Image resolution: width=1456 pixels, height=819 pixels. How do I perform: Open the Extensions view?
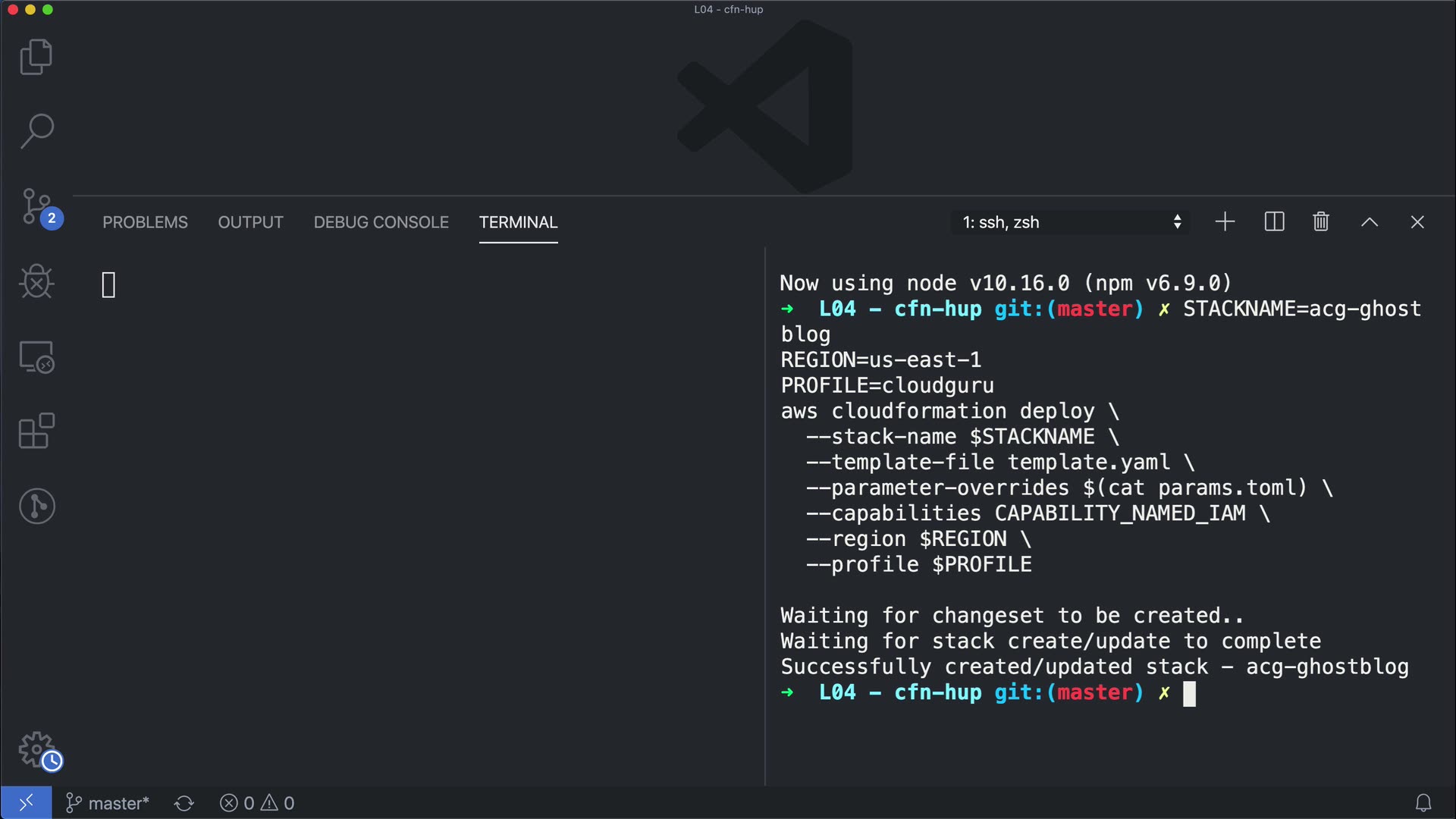click(36, 431)
